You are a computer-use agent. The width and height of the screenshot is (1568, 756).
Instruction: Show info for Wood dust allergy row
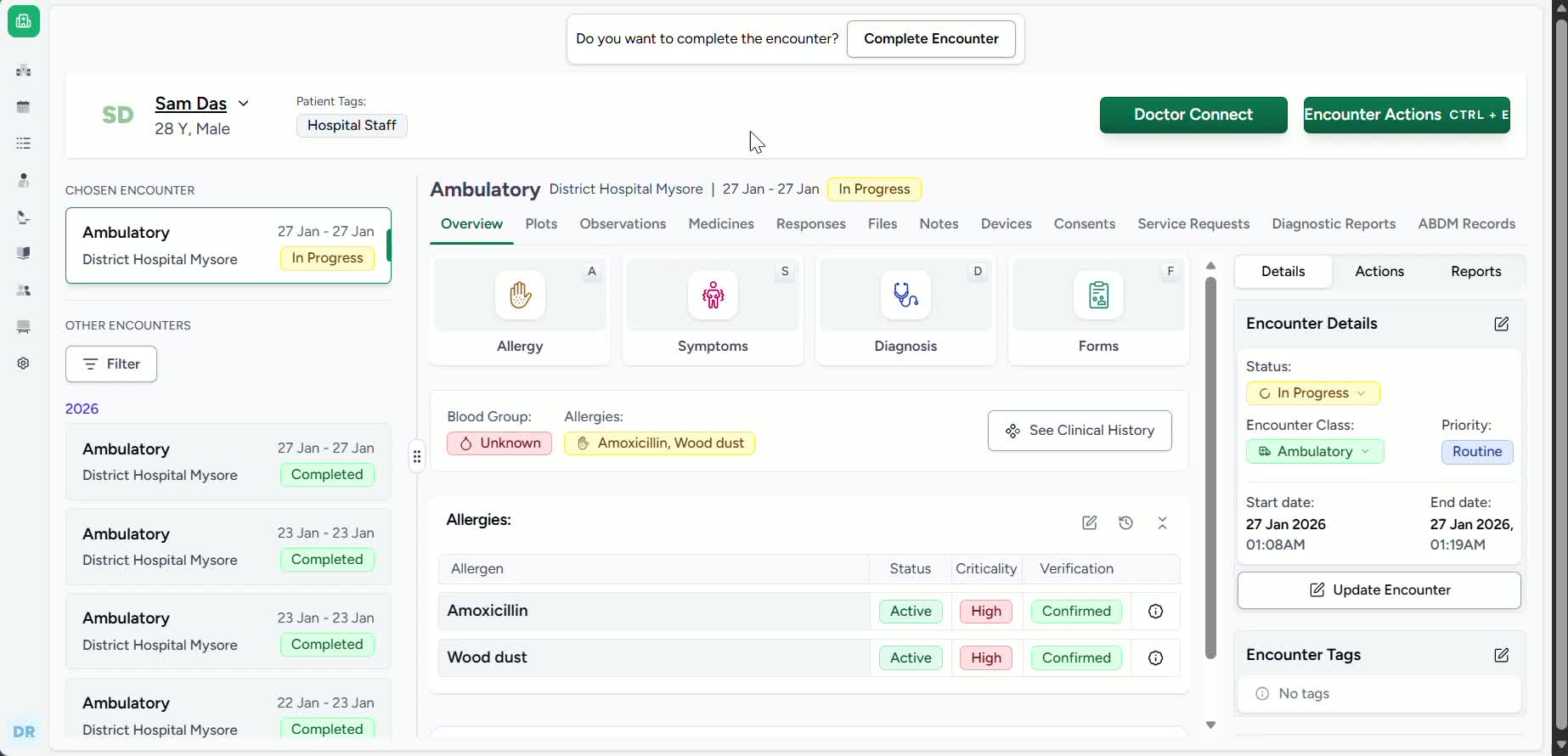pyautogui.click(x=1155, y=658)
